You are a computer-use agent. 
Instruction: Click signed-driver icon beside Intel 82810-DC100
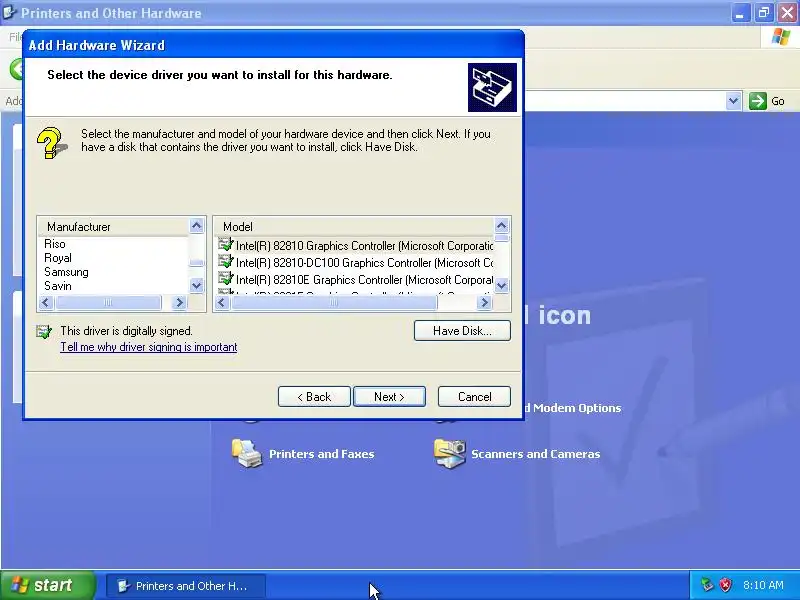pos(226,262)
